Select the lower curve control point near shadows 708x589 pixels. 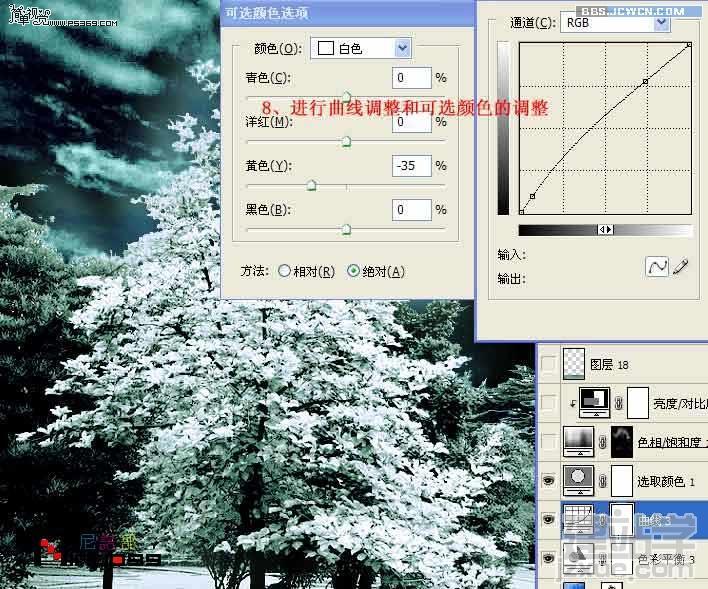pos(532,196)
